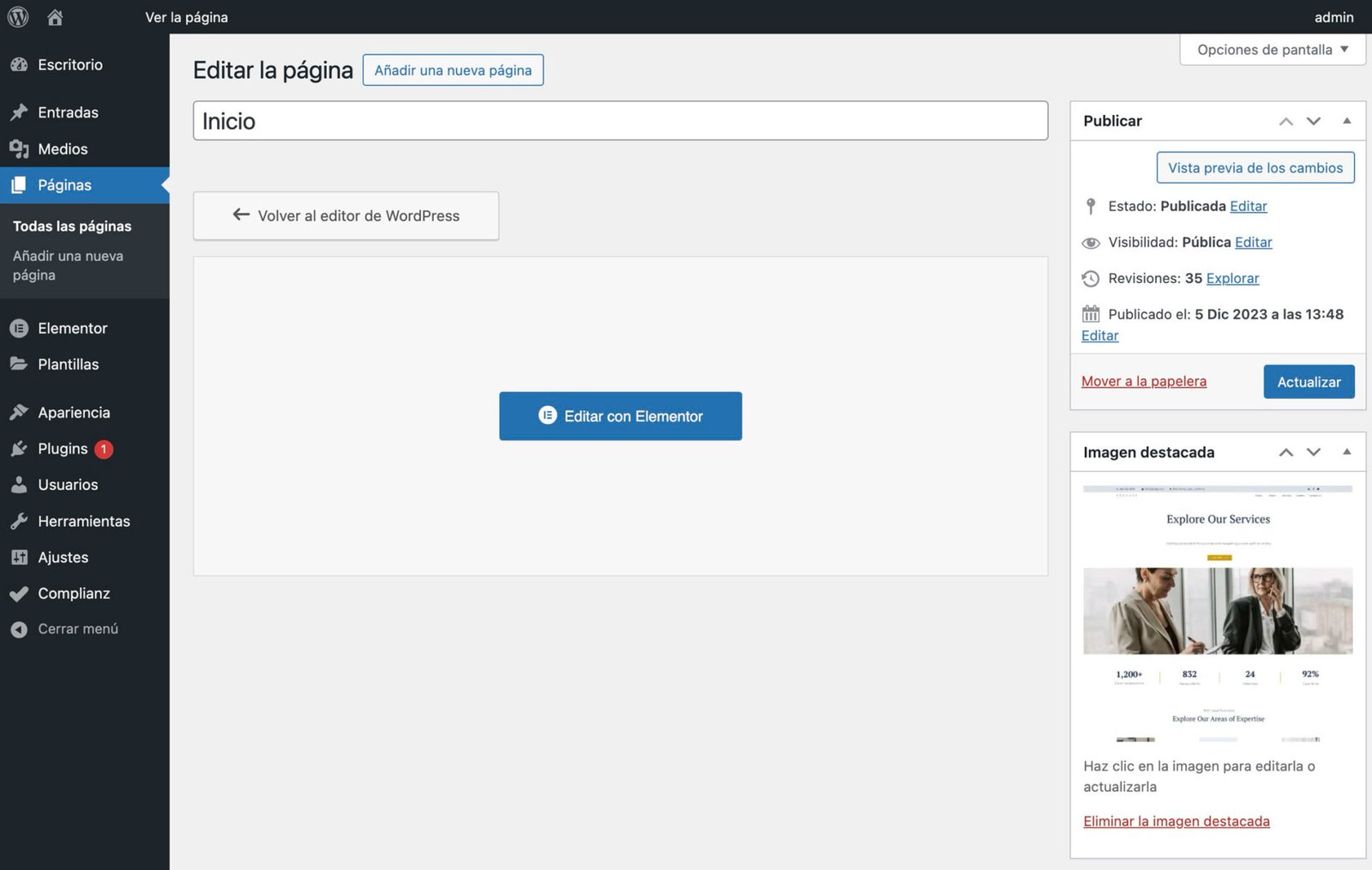Click the Usuarios person icon

pos(19,485)
